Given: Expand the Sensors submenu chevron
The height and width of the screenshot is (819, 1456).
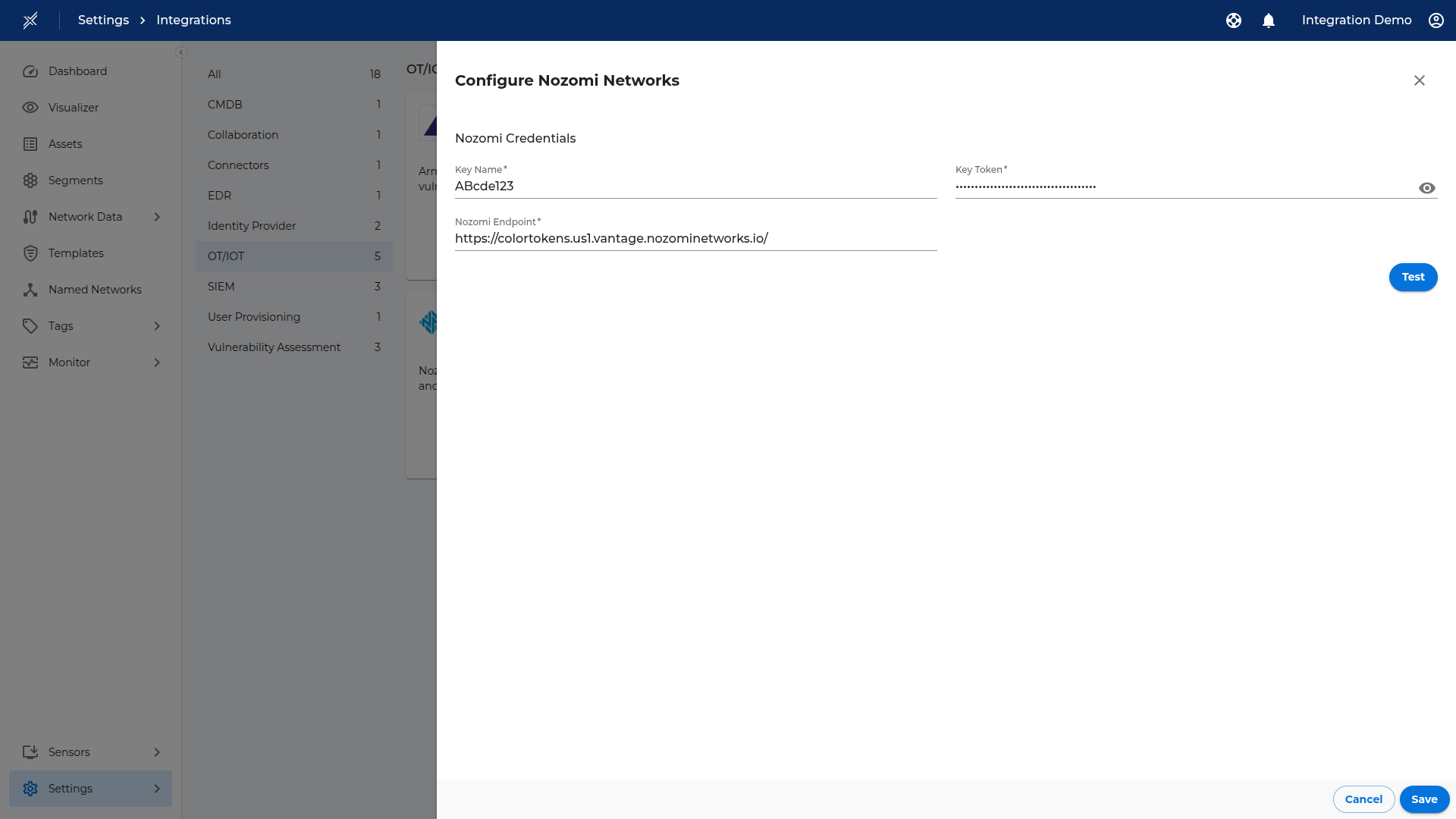Looking at the screenshot, I should [157, 752].
